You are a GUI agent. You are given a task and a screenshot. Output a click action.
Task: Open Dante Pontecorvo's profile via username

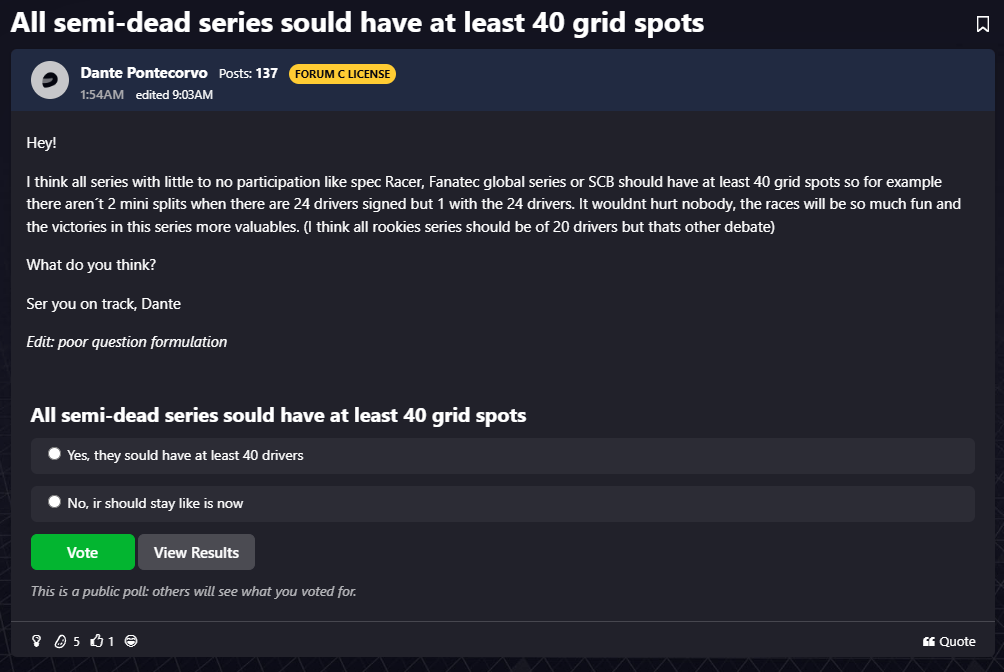pos(143,73)
